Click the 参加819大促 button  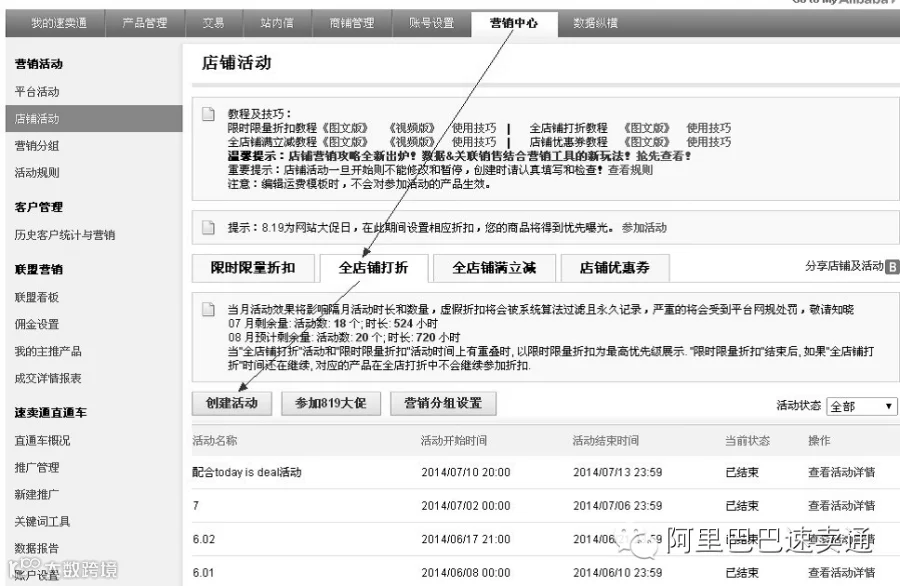[x=331, y=403]
